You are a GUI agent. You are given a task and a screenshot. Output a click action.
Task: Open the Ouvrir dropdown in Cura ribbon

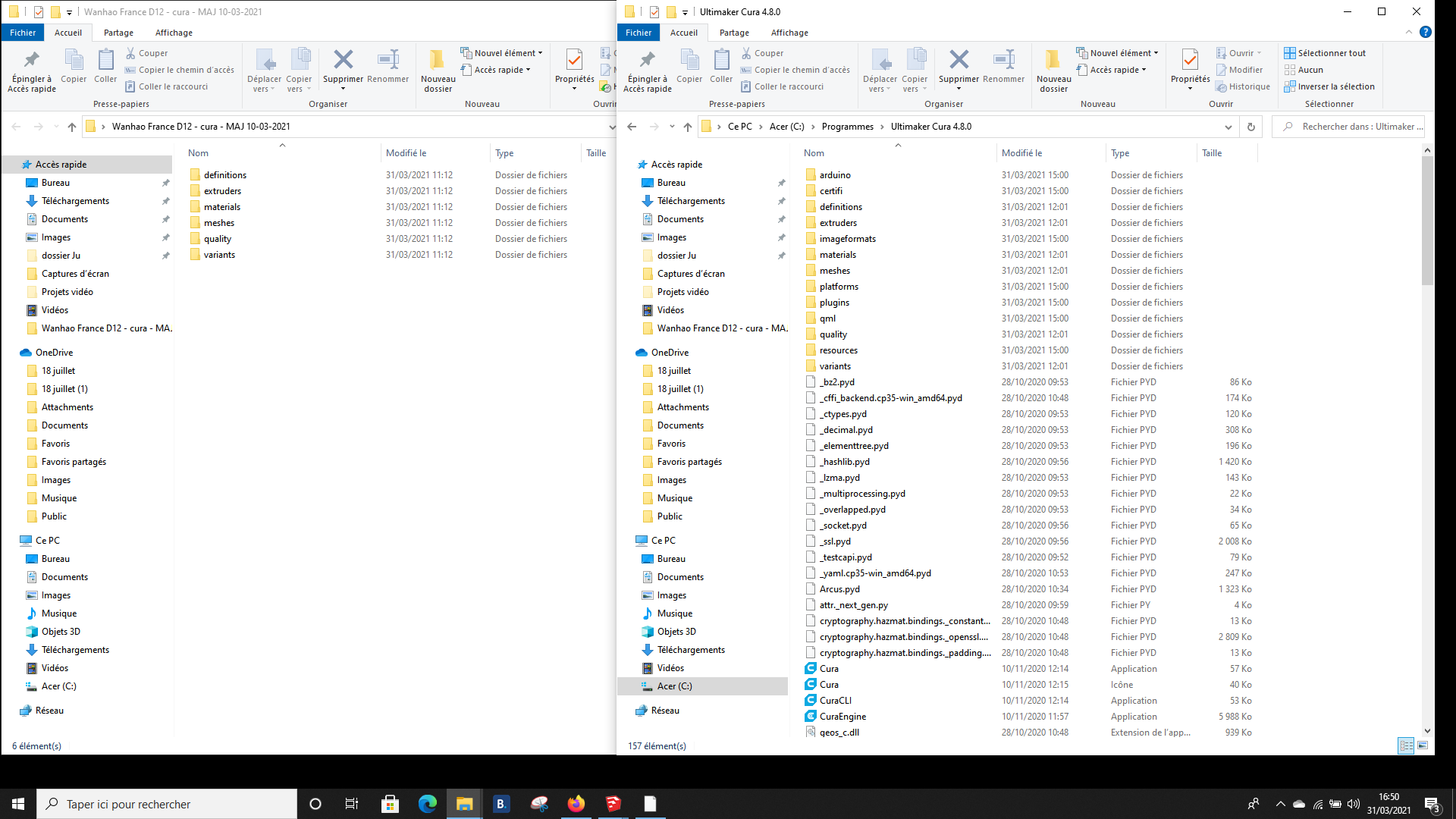[1239, 53]
